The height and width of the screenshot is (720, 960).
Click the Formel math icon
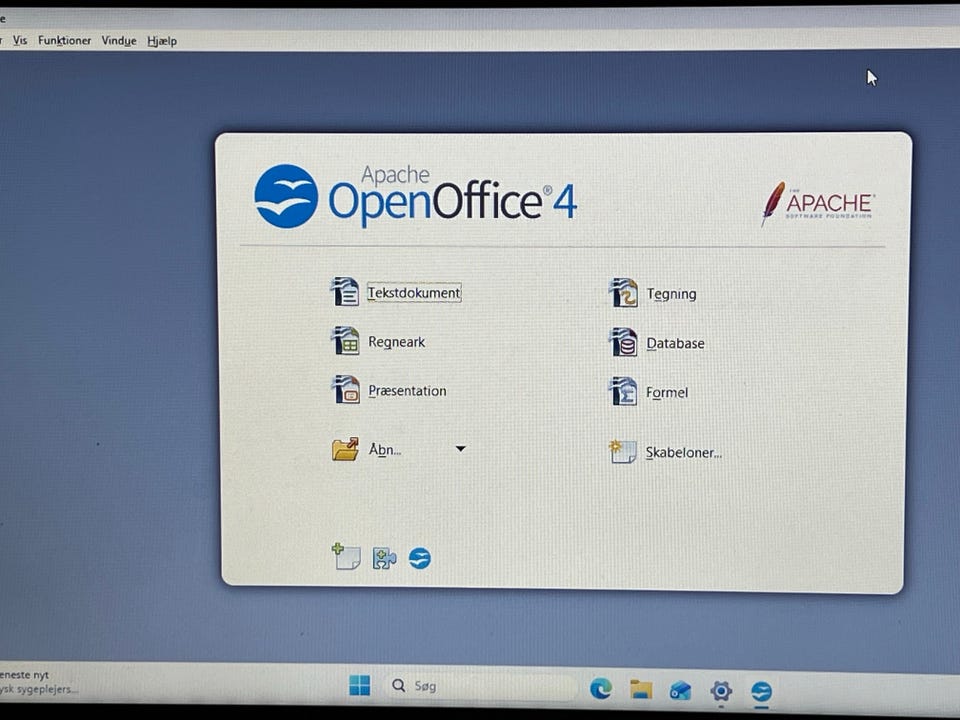[x=623, y=391]
